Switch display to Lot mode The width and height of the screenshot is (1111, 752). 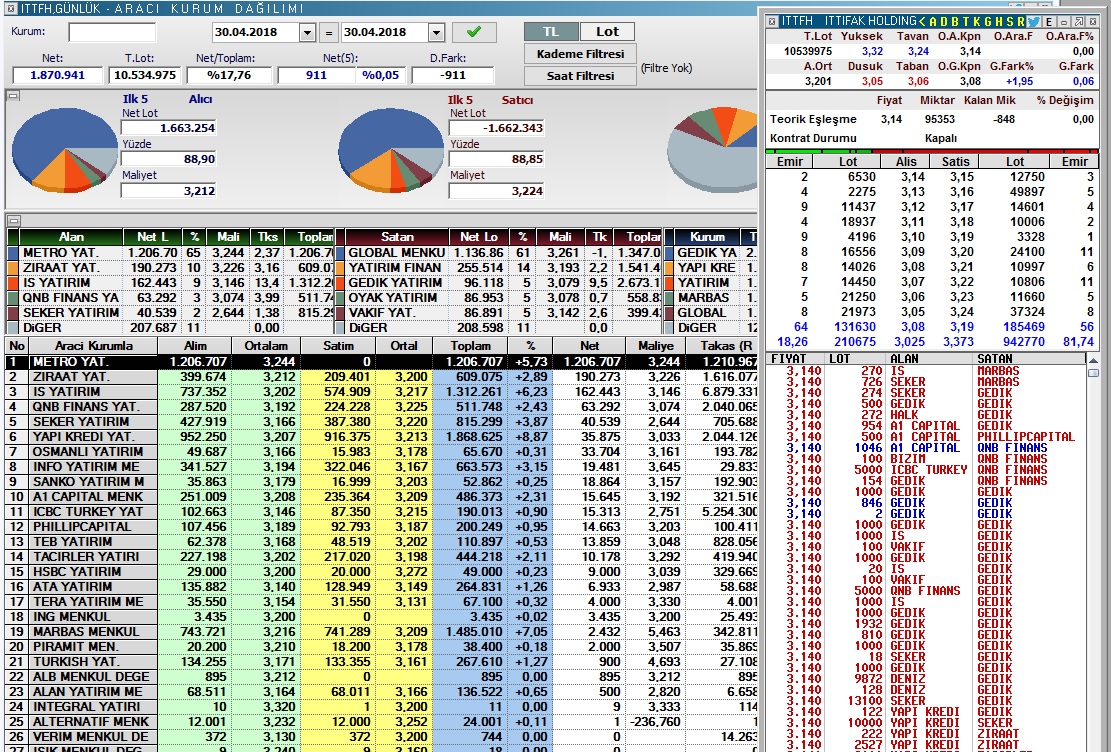click(607, 32)
